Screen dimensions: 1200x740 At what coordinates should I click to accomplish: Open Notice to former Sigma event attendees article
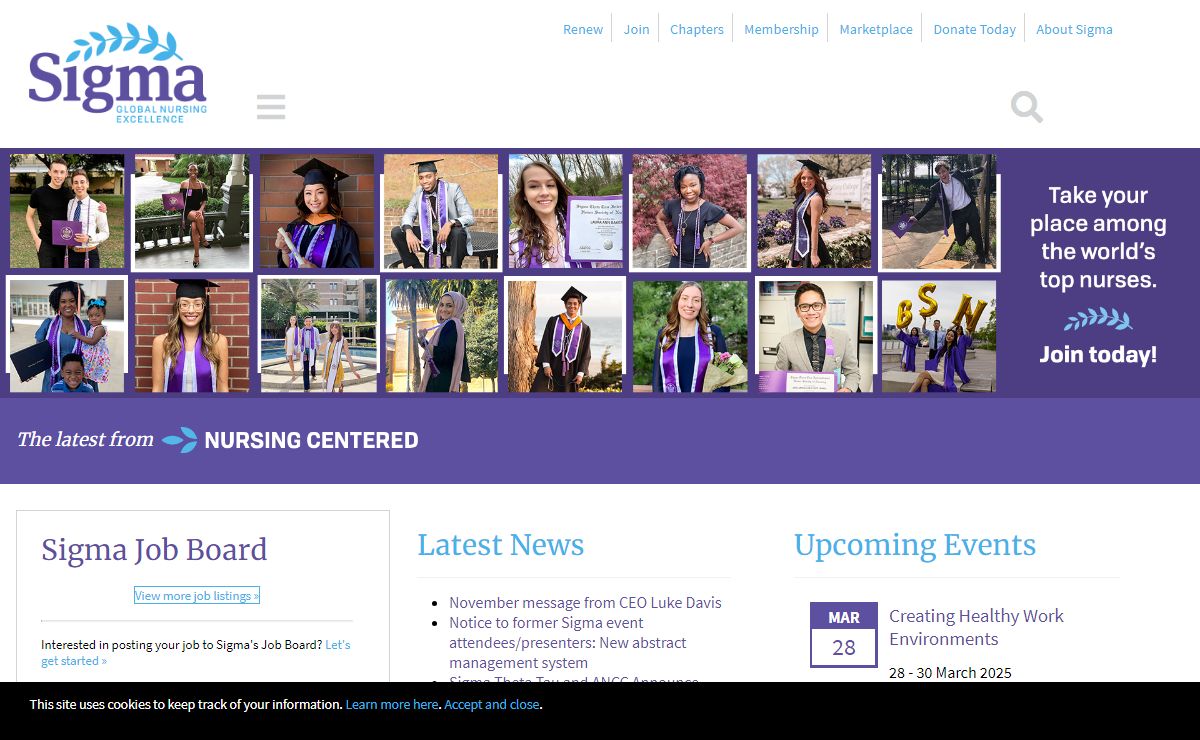(568, 642)
